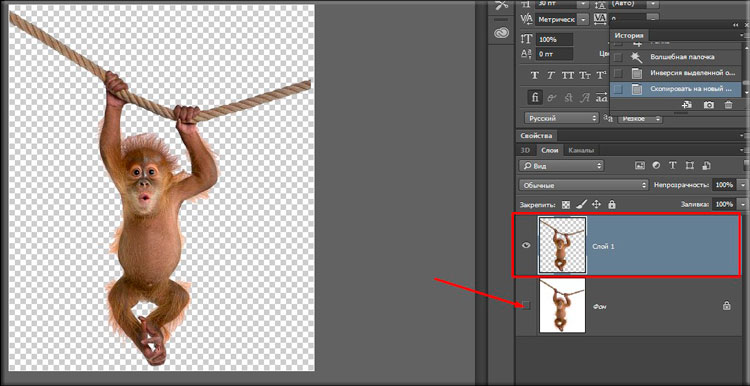Select the Инверсия выделенной history state
750x386 pixels.
point(675,73)
